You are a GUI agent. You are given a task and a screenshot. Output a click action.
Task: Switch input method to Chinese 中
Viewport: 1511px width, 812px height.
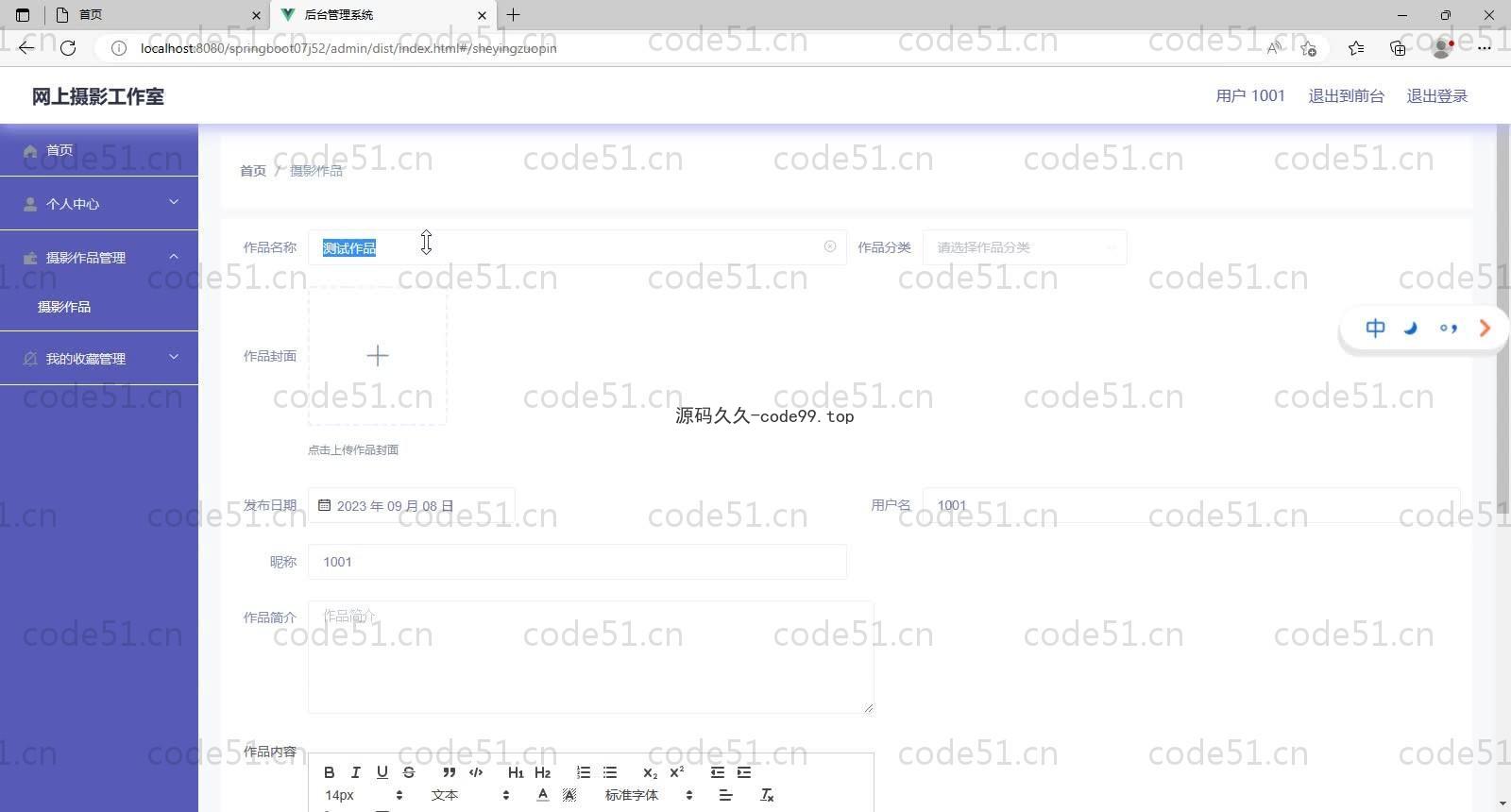coord(1375,328)
